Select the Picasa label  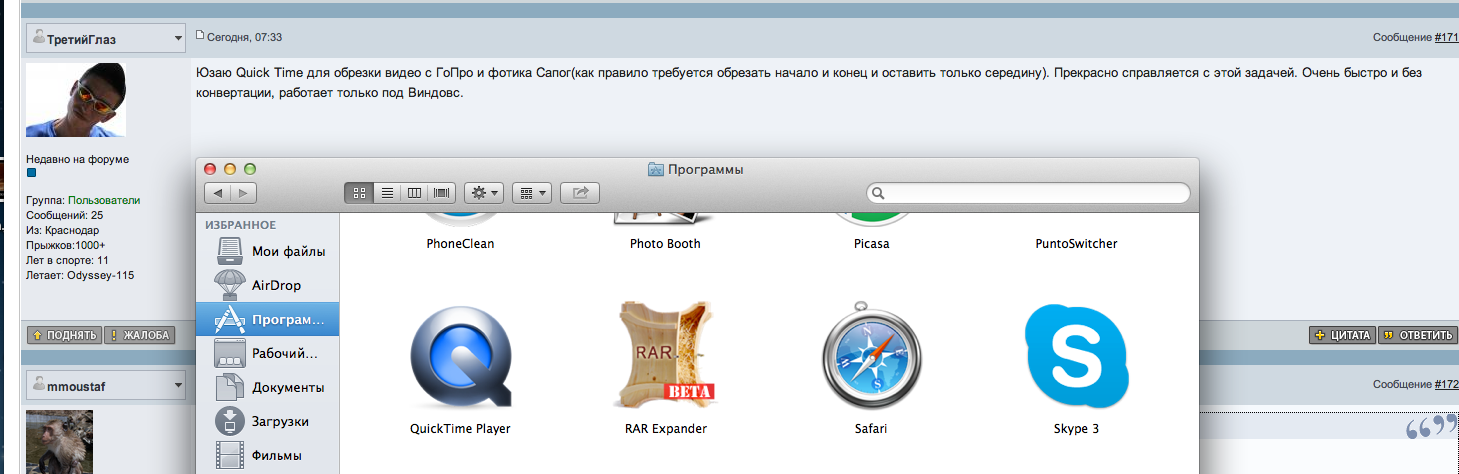tap(872, 243)
